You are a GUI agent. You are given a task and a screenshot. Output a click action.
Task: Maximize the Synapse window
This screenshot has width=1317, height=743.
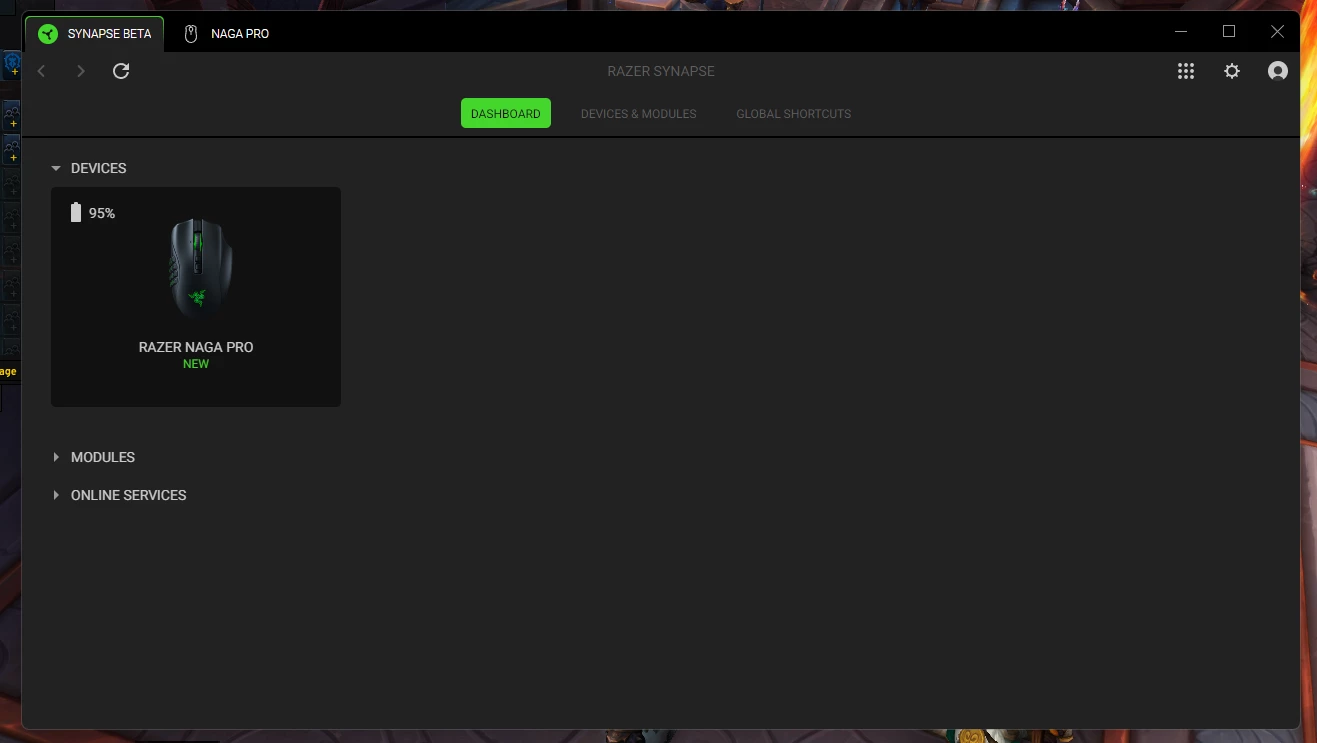[x=1229, y=32]
